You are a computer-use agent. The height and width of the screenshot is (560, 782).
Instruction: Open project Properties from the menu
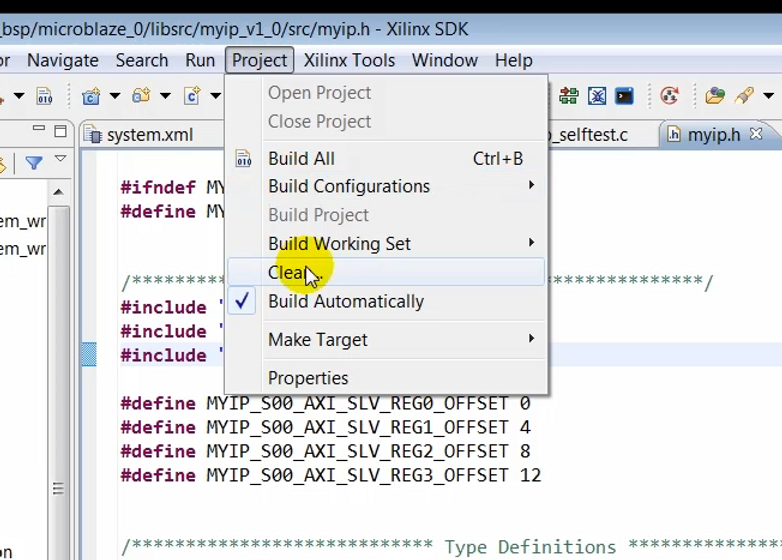[x=308, y=378]
